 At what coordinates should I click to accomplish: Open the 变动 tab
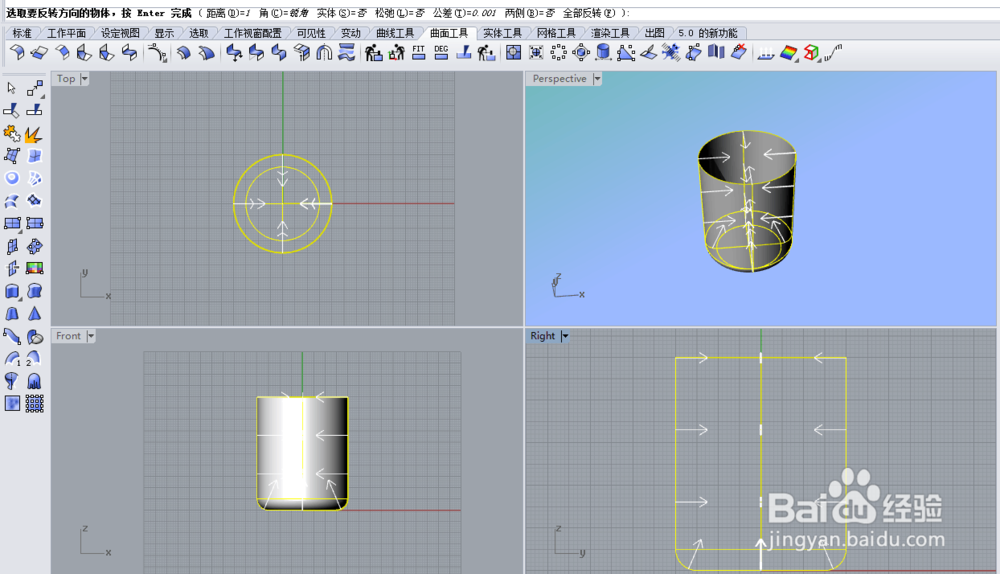(x=350, y=33)
